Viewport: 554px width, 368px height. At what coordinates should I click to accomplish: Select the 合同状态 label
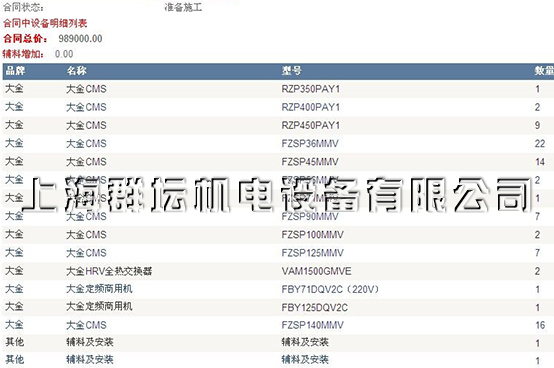[23, 7]
